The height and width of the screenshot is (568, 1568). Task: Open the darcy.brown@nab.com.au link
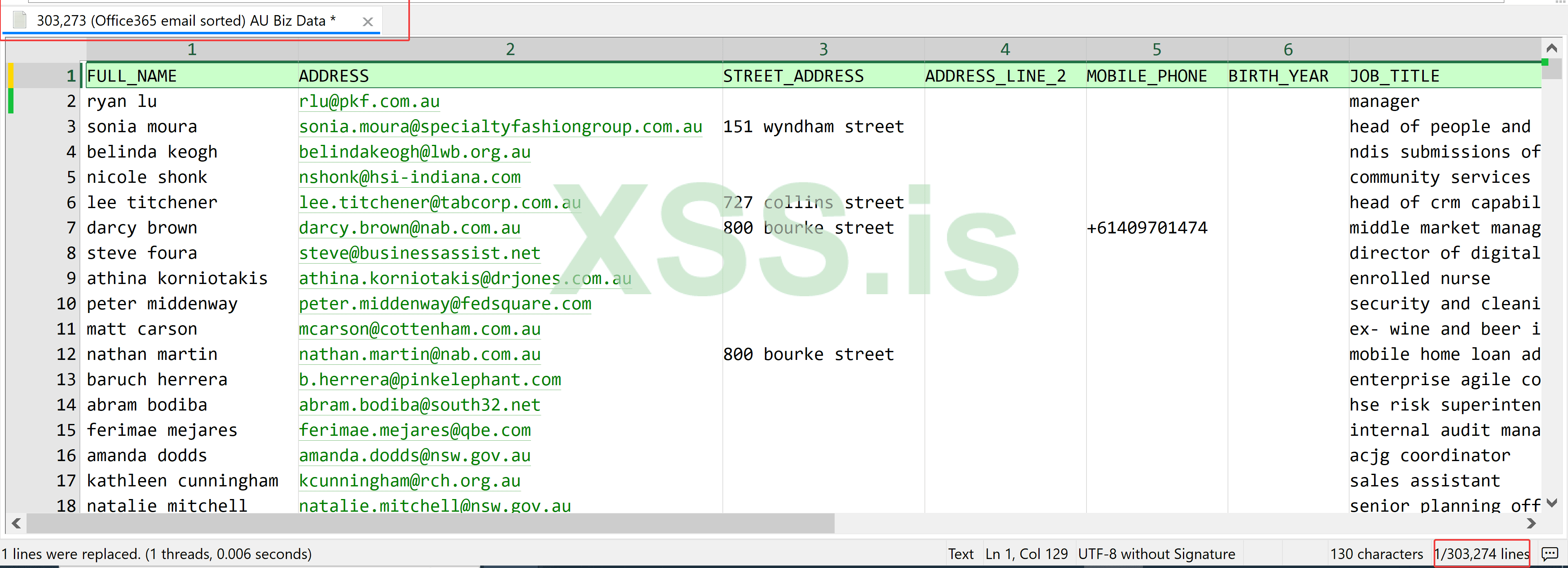[409, 227]
